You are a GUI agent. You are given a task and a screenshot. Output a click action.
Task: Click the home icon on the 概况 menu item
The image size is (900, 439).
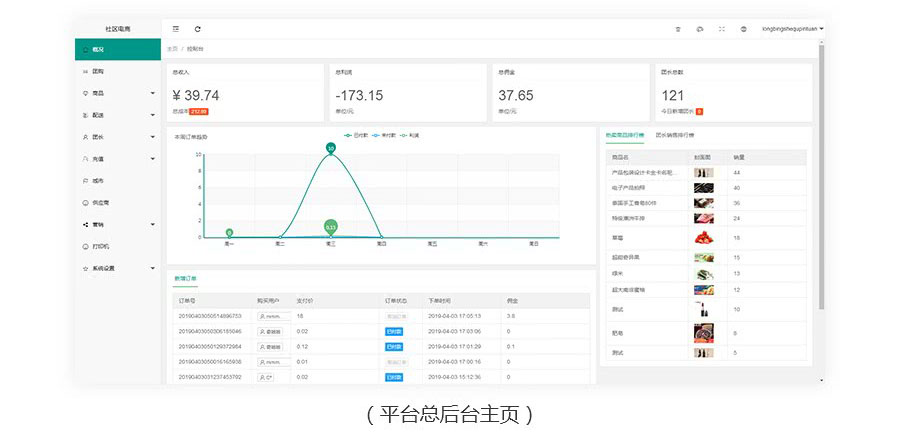pyautogui.click(x=86, y=49)
